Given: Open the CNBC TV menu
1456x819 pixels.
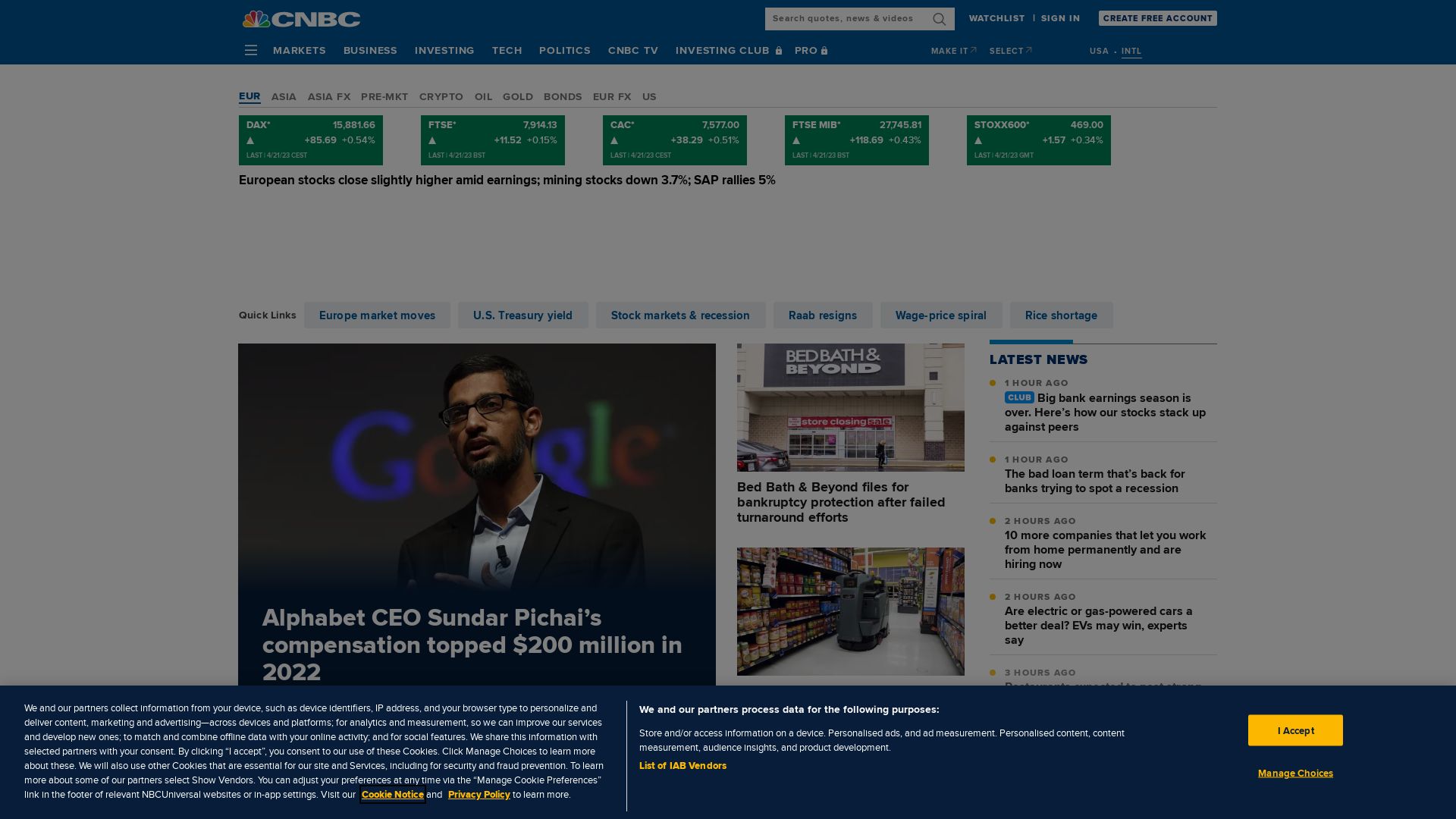Looking at the screenshot, I should click(633, 50).
